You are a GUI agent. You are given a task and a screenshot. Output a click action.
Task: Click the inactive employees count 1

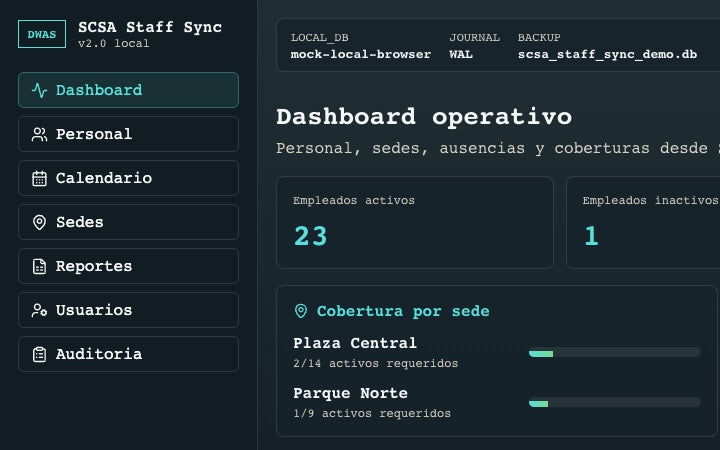point(591,236)
